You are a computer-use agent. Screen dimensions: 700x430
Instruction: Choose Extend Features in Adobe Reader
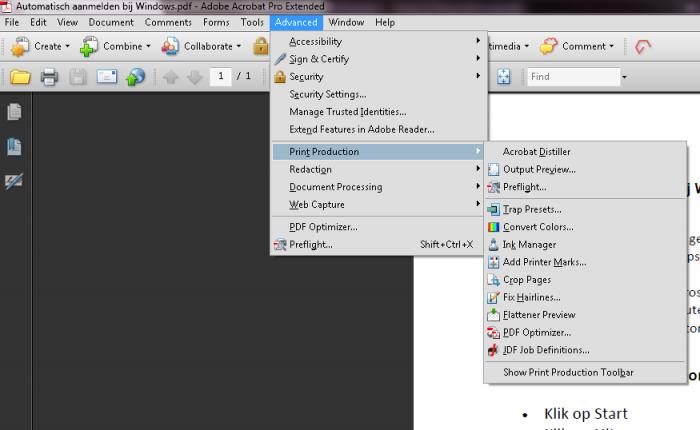pos(378,129)
